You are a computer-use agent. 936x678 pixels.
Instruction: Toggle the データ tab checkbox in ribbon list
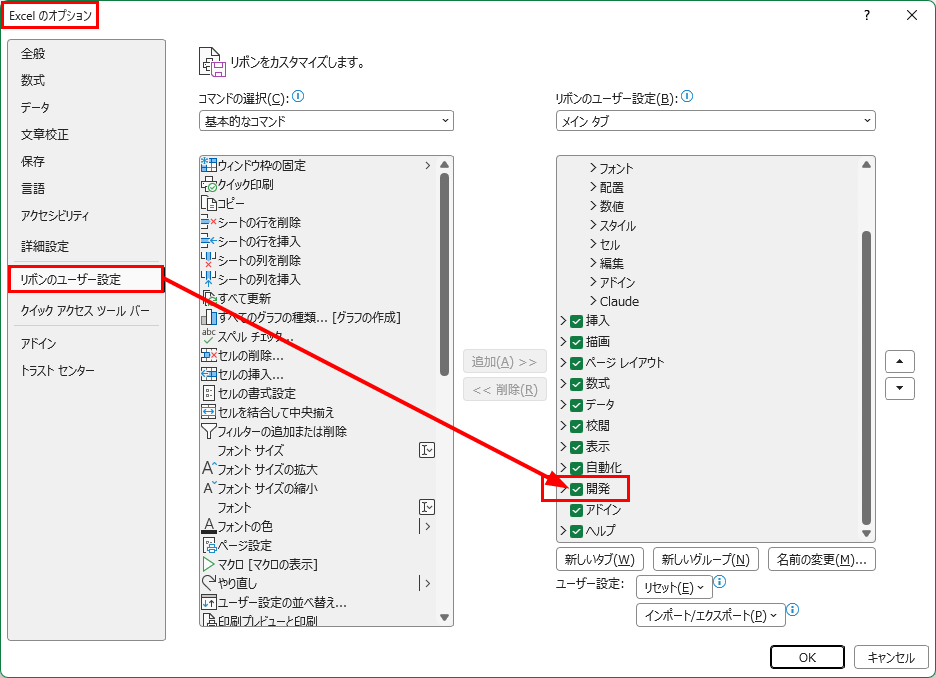click(576, 405)
